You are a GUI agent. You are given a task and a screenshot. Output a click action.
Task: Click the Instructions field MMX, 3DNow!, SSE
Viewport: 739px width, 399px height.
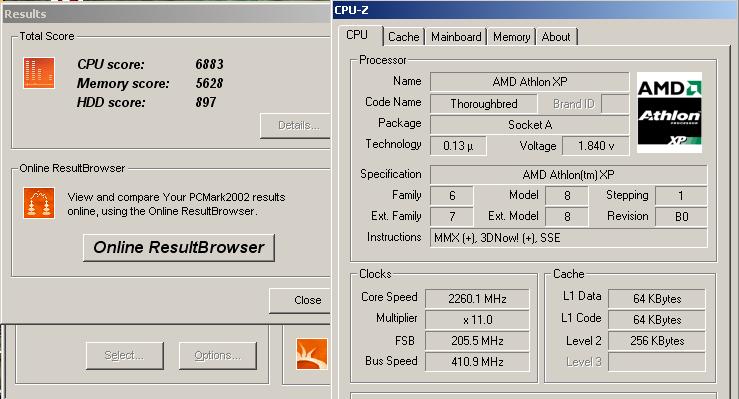pos(568,238)
